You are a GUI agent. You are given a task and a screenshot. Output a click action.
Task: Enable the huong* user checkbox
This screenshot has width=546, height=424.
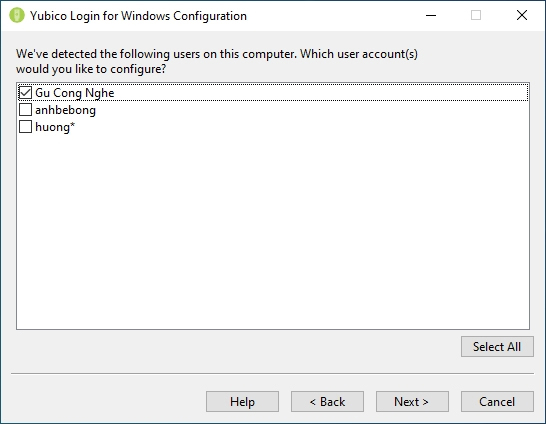[25, 127]
